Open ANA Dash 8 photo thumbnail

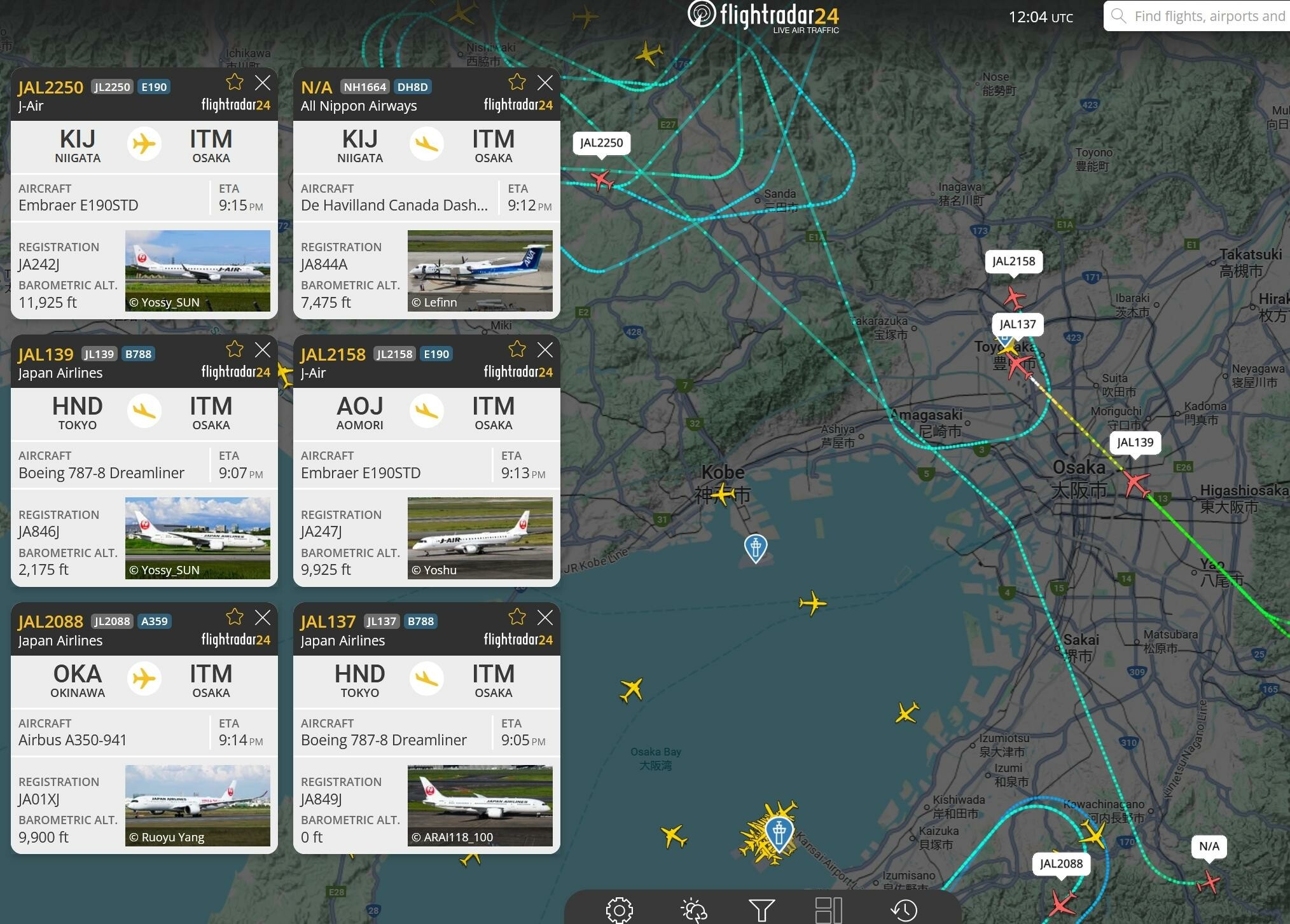click(480, 271)
